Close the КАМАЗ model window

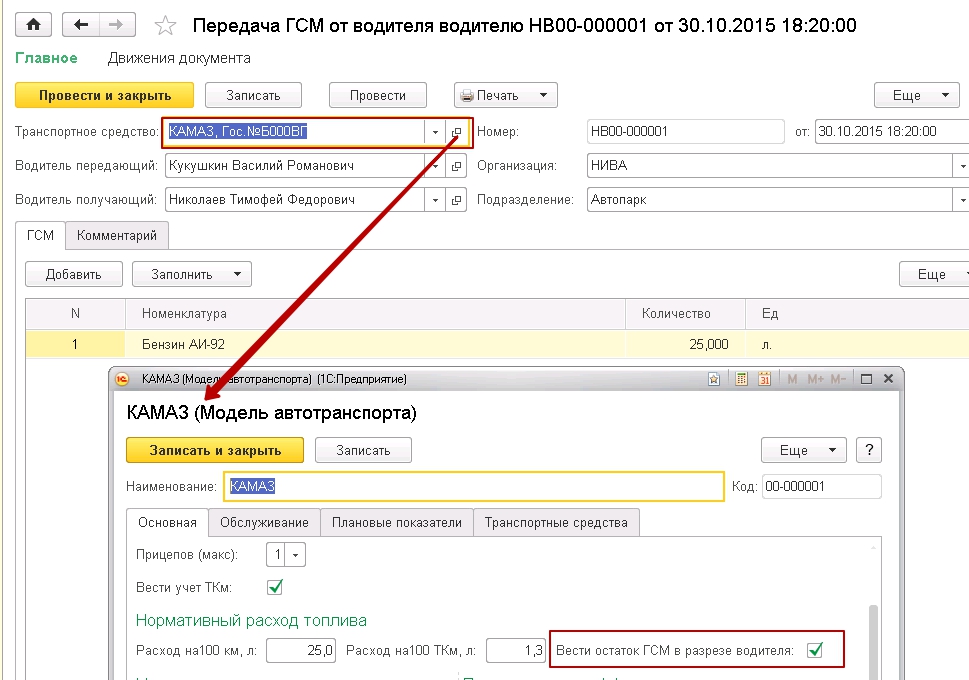[x=889, y=379]
